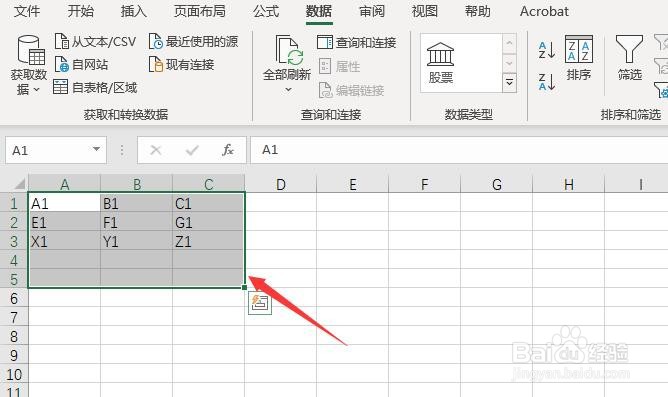Select row 4 header
Image resolution: width=668 pixels, height=397 pixels.
14,260
